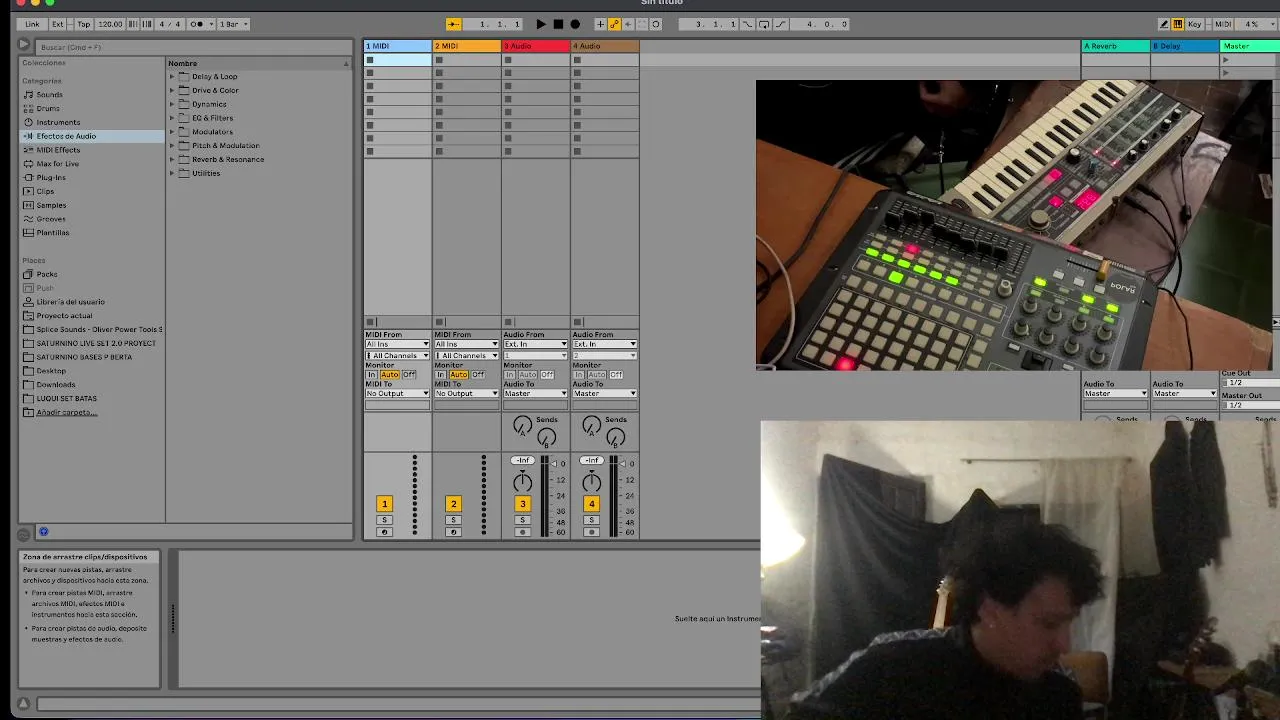Open the 1 Bar quantization dropdown
The width and height of the screenshot is (1280, 720).
pyautogui.click(x=234, y=24)
